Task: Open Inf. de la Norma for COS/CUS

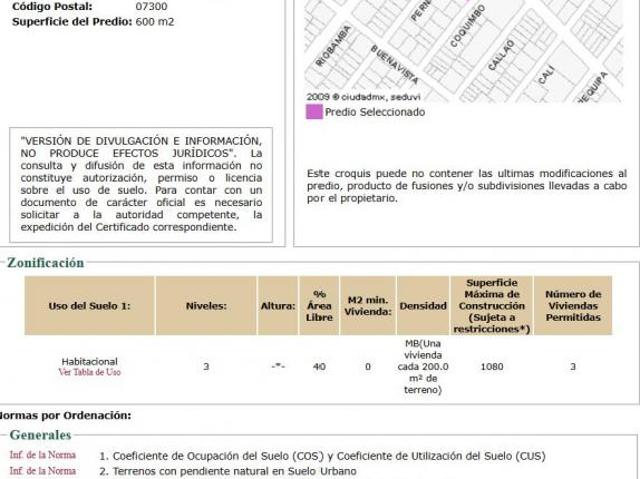Action: point(43,455)
